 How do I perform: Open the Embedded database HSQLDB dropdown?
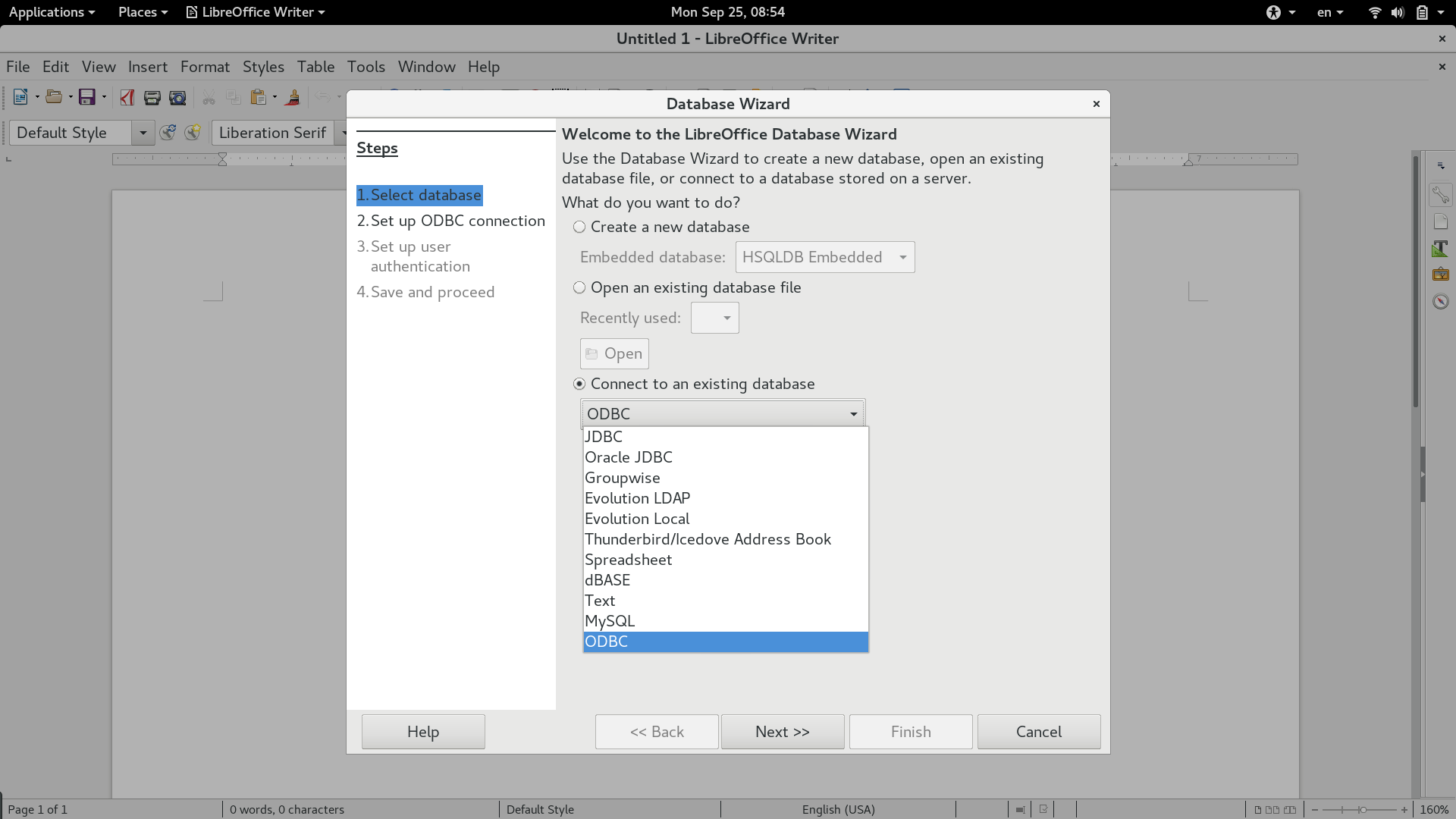[825, 257]
